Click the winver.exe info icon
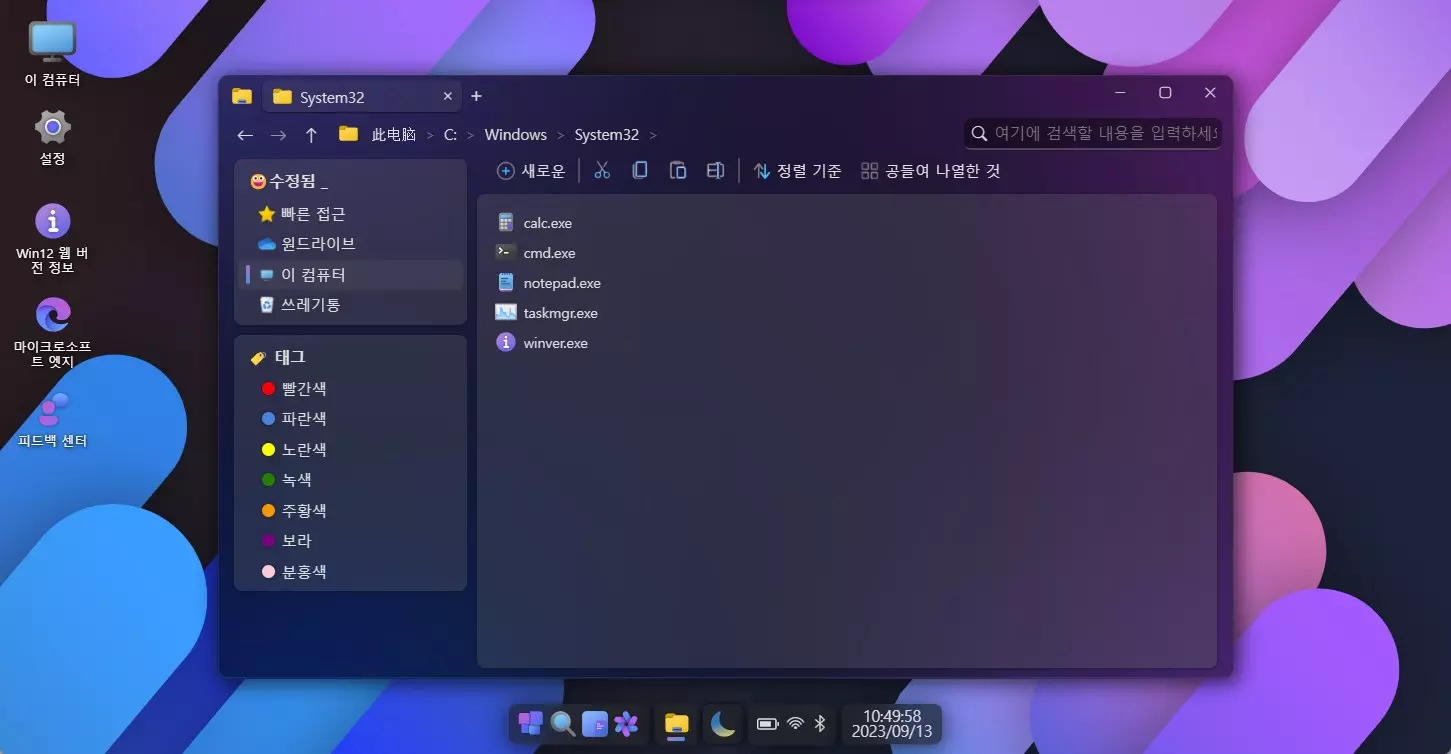This screenshot has width=1451, height=754. (x=505, y=343)
